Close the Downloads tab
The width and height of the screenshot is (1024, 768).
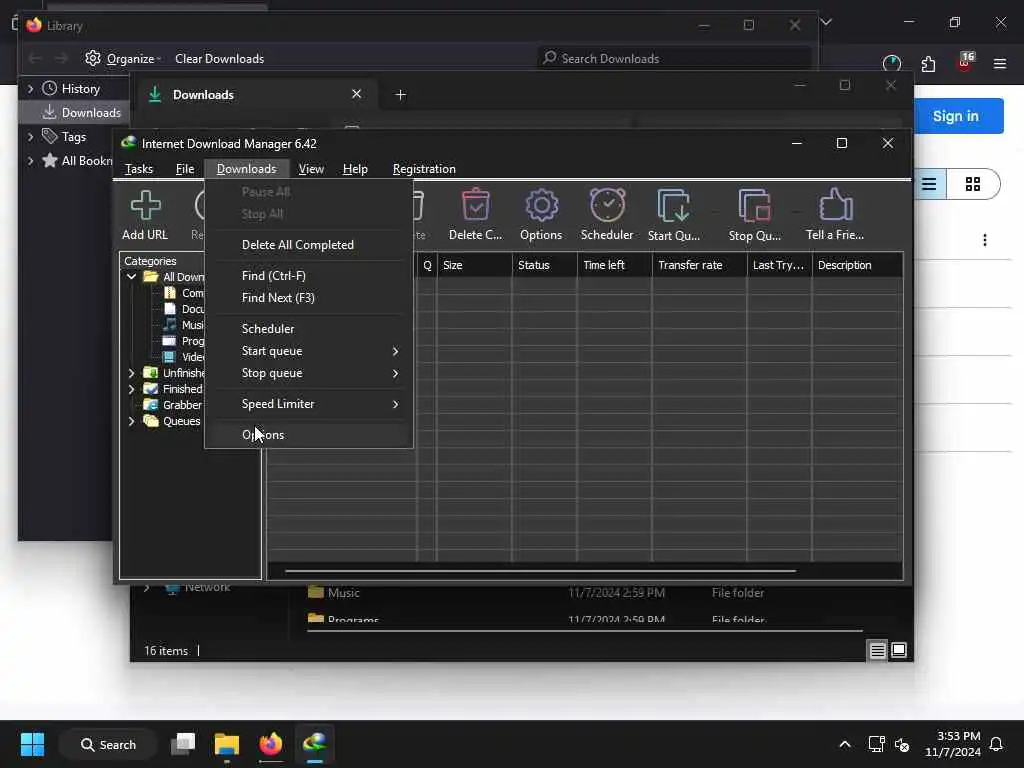pyautogui.click(x=357, y=94)
